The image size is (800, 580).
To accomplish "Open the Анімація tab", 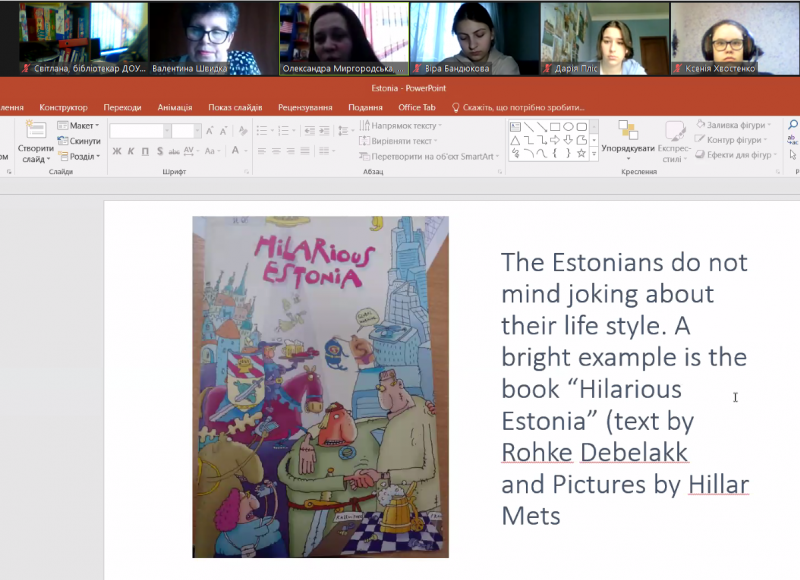I will click(175, 108).
